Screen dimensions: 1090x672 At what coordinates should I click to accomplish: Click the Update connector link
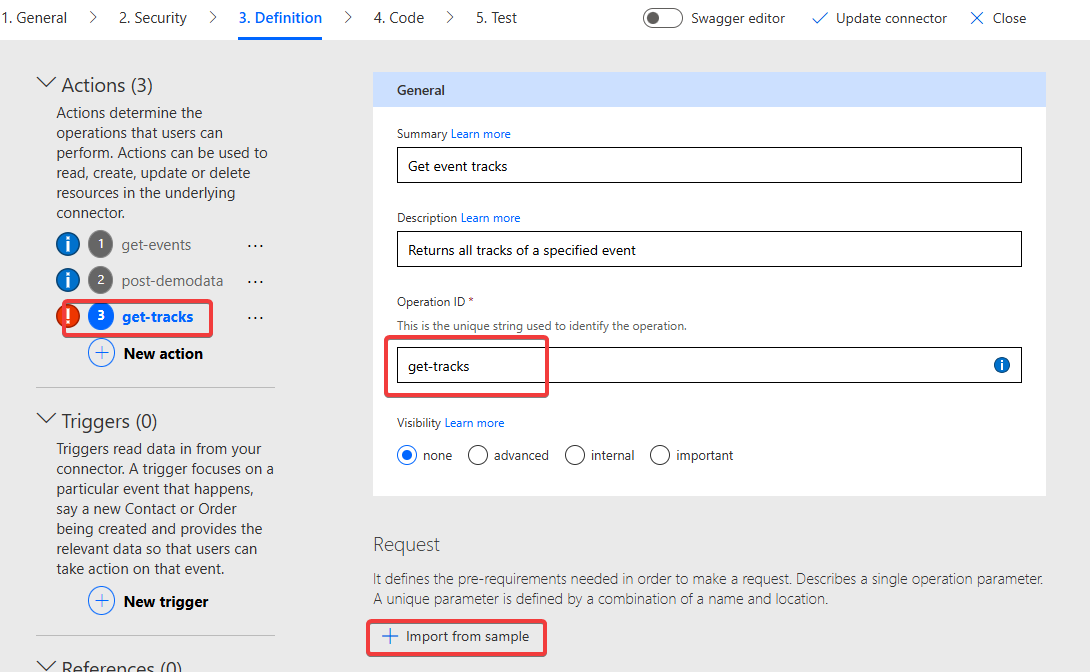[x=879, y=17]
